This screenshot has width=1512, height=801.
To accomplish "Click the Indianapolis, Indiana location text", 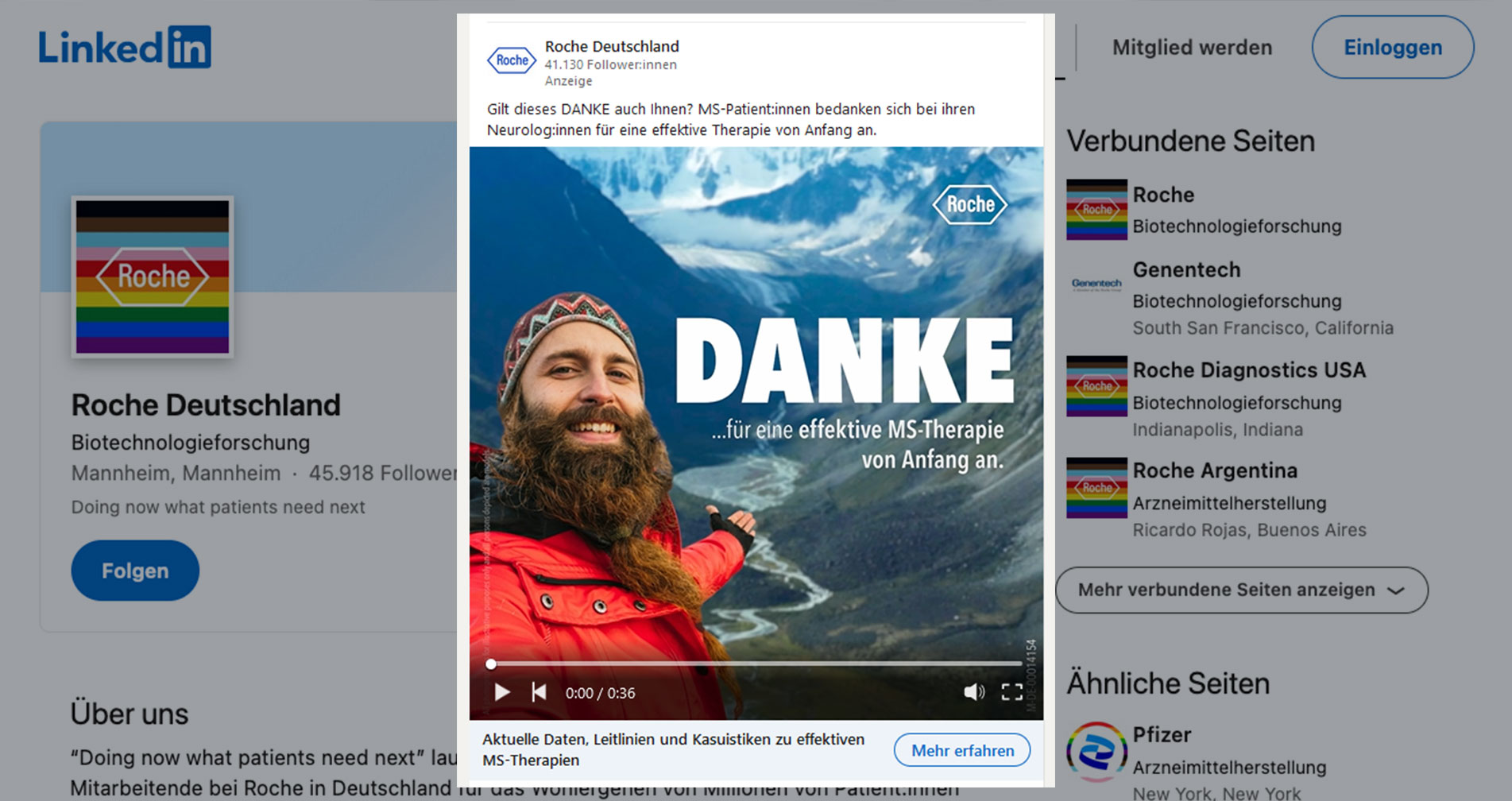I will click(x=1217, y=430).
